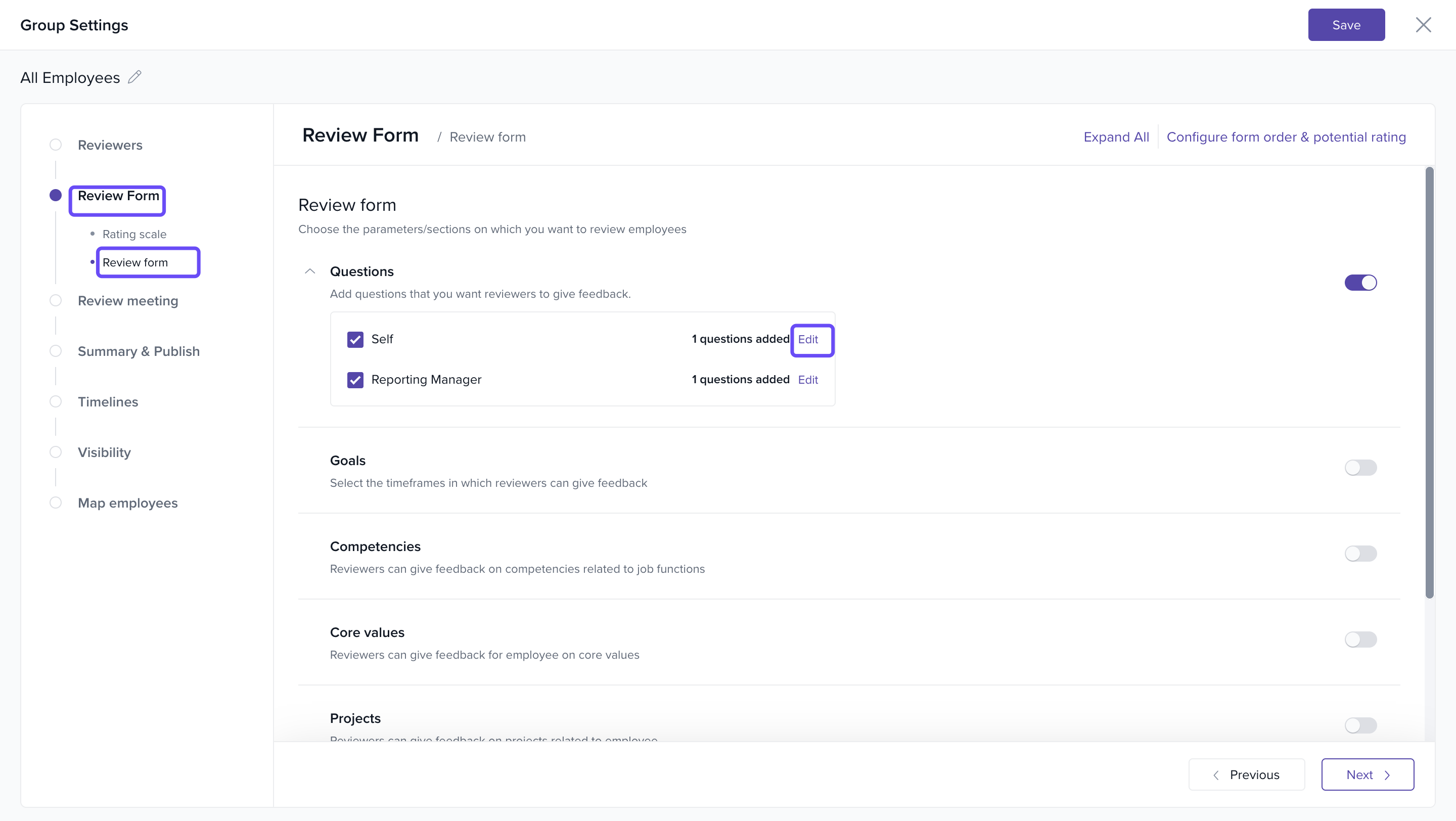Click the Reviewers step circle

tap(56, 145)
